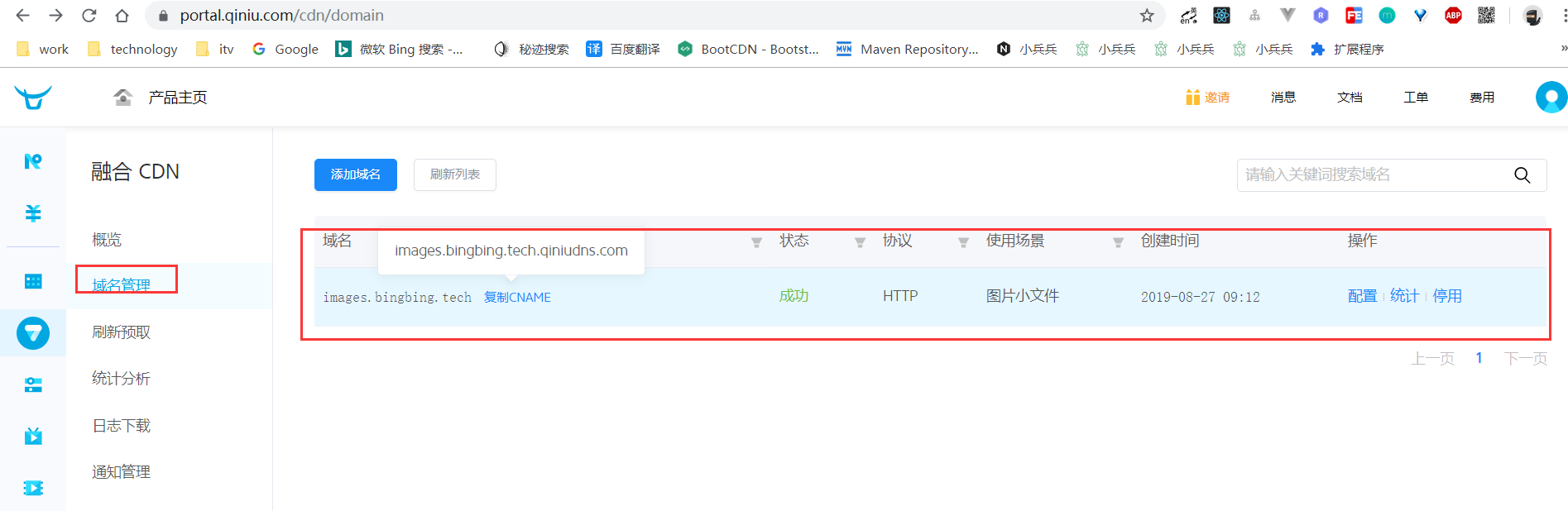Open the ABP Adblock Plus extension
The width and height of the screenshot is (1568, 511).
coord(1454,15)
